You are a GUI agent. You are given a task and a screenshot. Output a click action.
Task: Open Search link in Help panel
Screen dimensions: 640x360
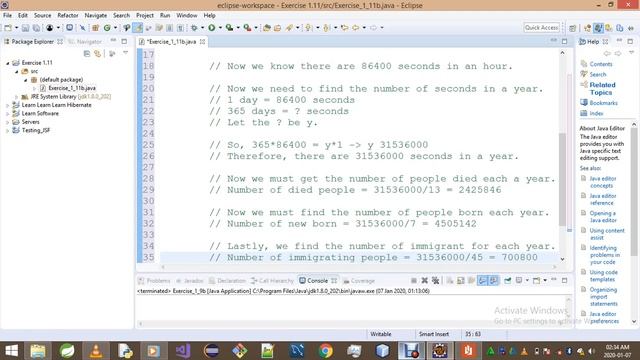click(x=598, y=74)
